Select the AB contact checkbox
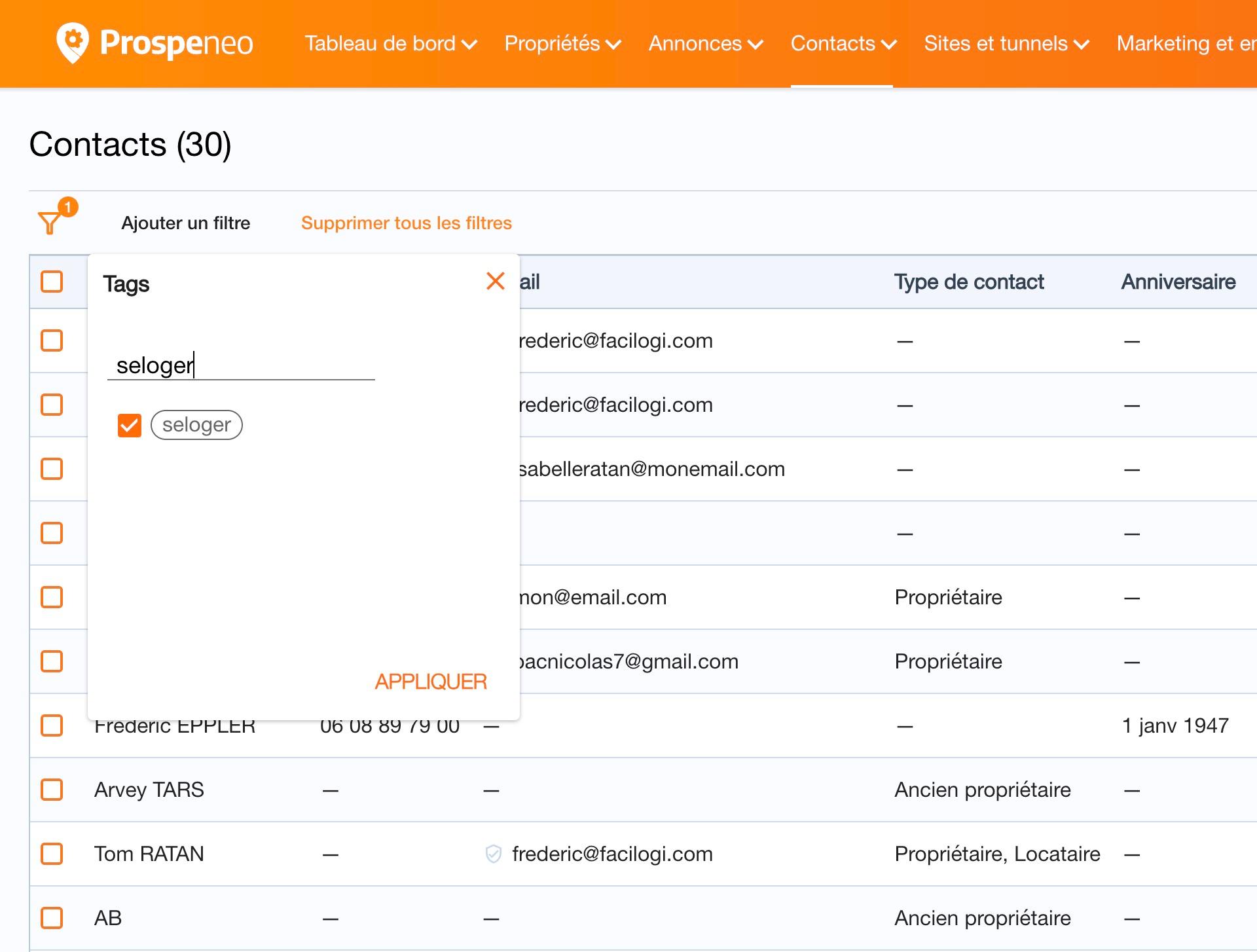1257x952 pixels. click(52, 918)
